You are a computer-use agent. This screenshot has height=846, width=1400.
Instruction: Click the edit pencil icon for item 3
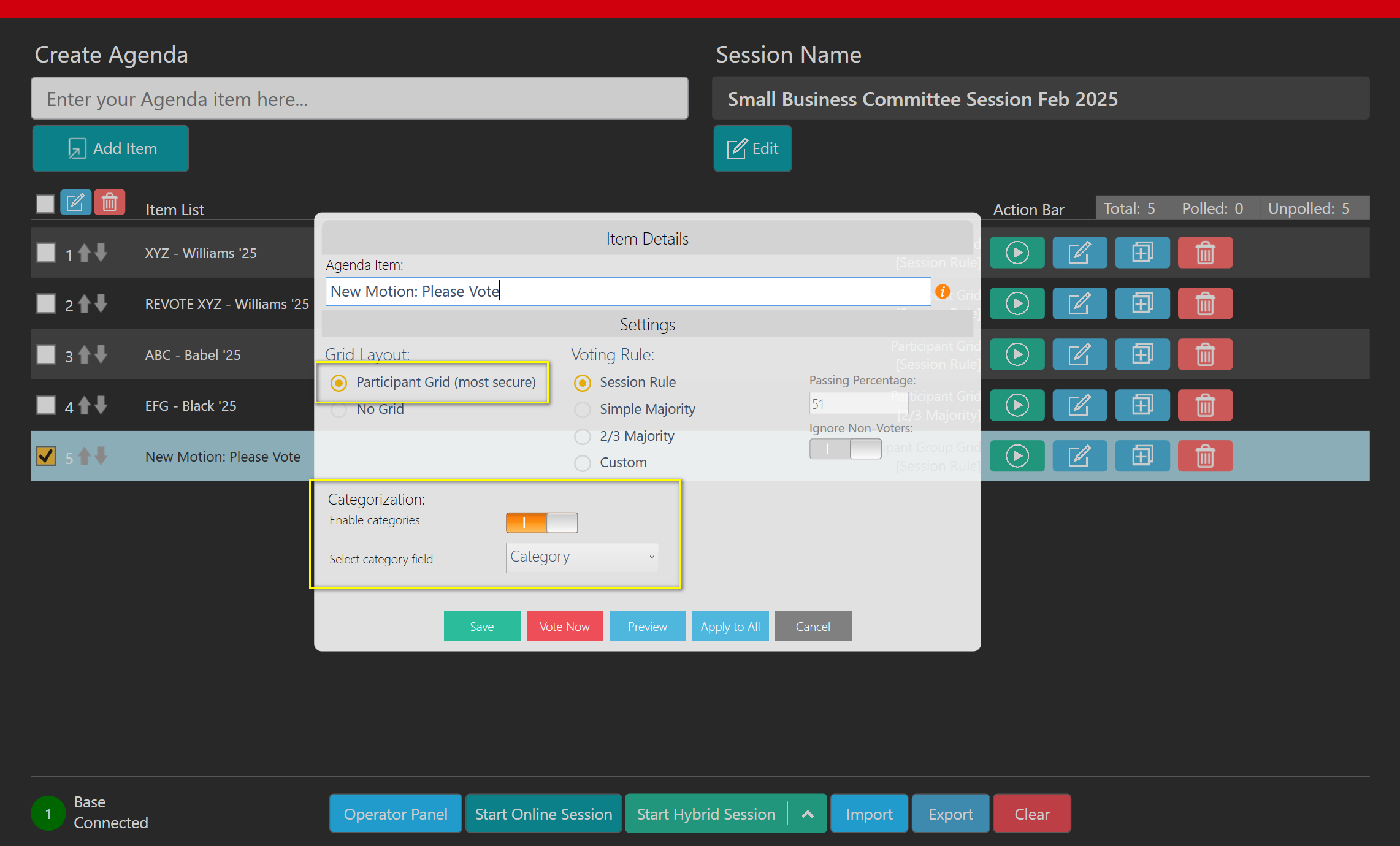pyautogui.click(x=1079, y=354)
